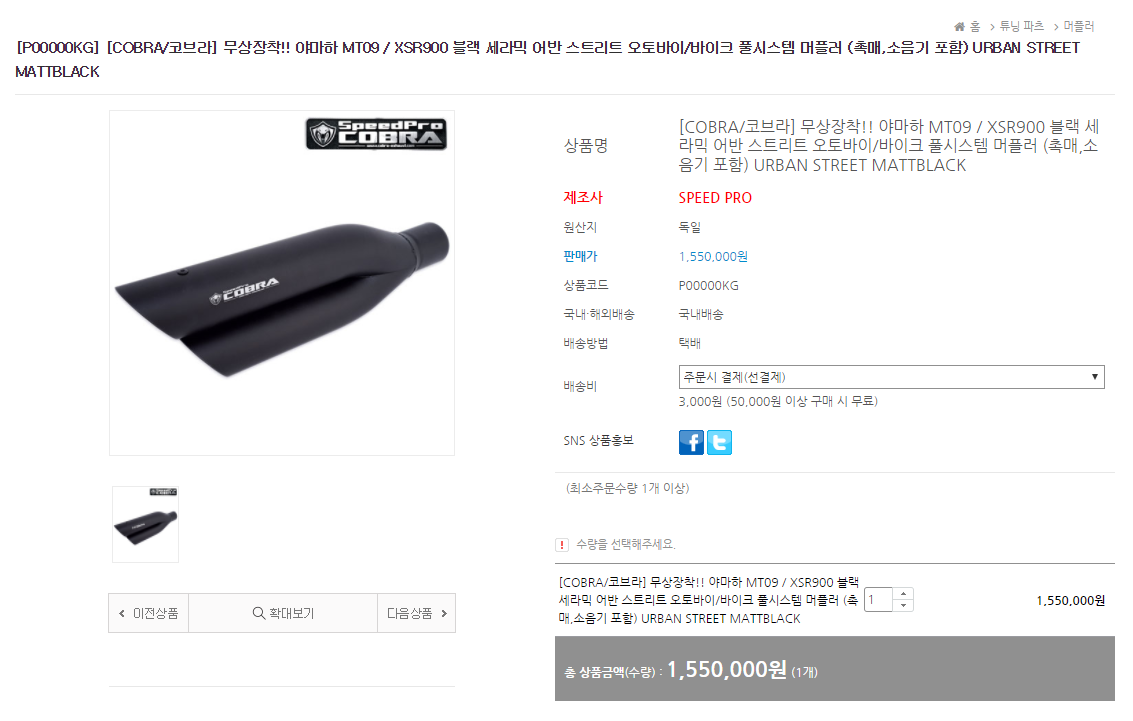Open the 배송비 payment dropdown
The width and height of the screenshot is (1133, 721).
click(891, 377)
